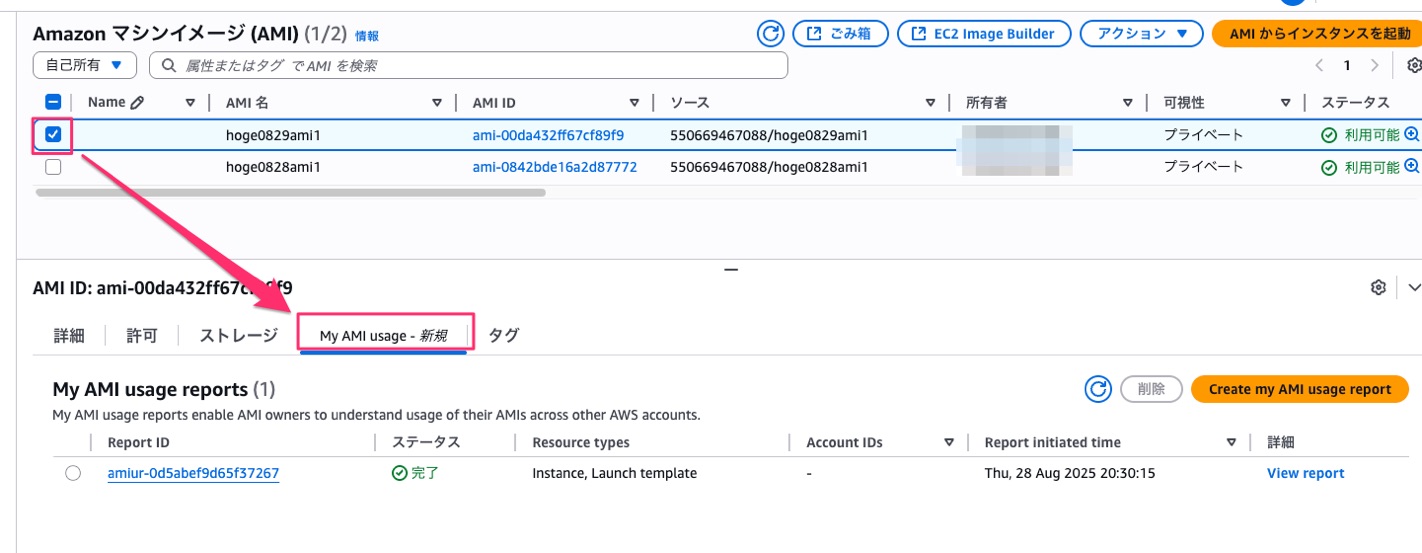Image resolution: width=1422 pixels, height=553 pixels.
Task: Click source 550669467088/hoge0828ami1 cell
Action: pos(768,167)
